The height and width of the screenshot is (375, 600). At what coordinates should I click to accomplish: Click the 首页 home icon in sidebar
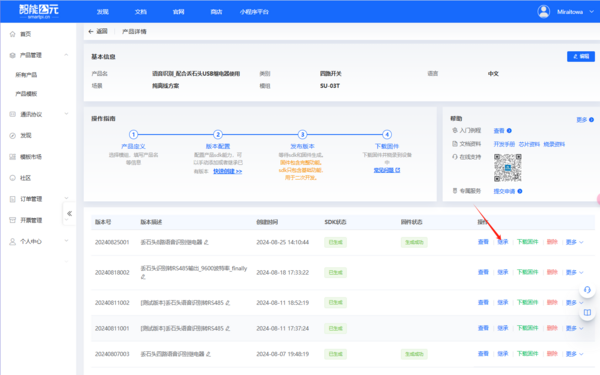pyautogui.click(x=12, y=34)
